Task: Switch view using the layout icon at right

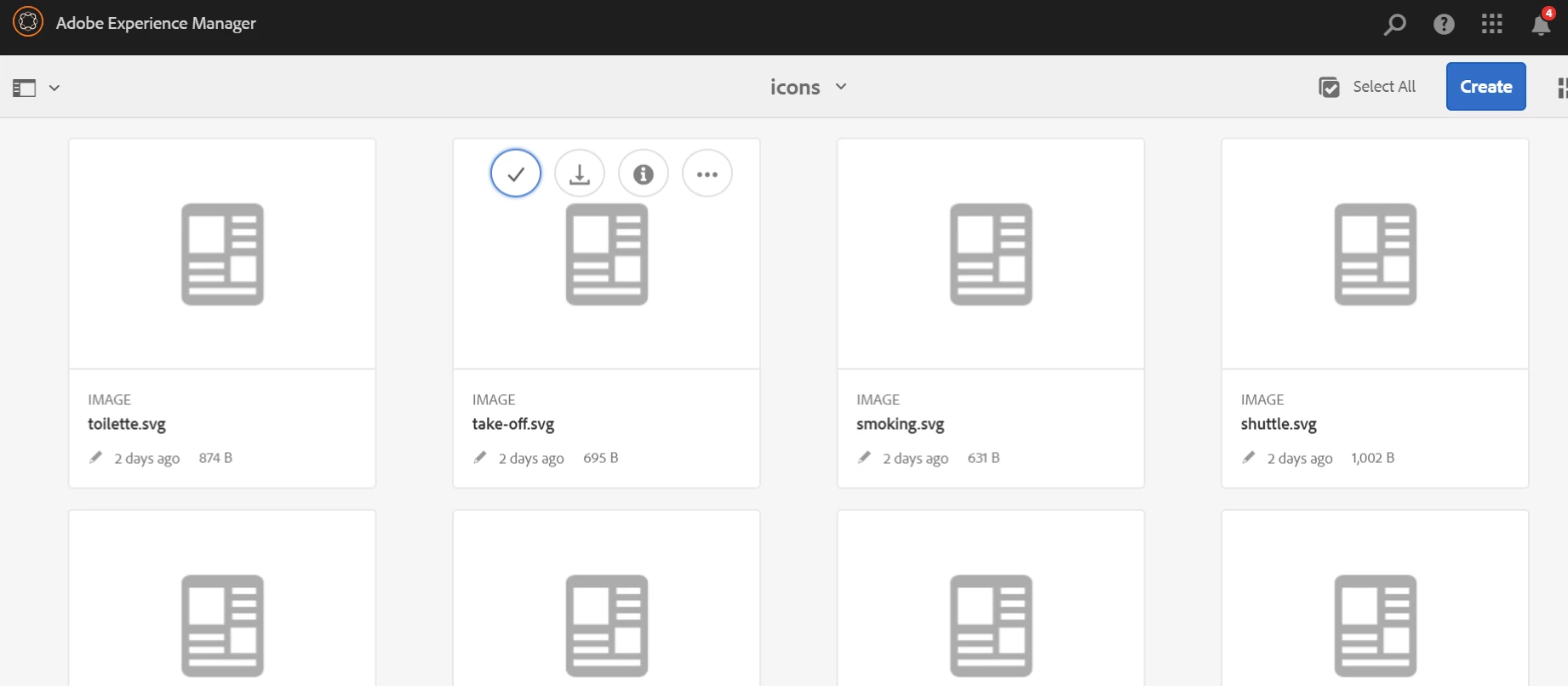Action: click(1562, 88)
